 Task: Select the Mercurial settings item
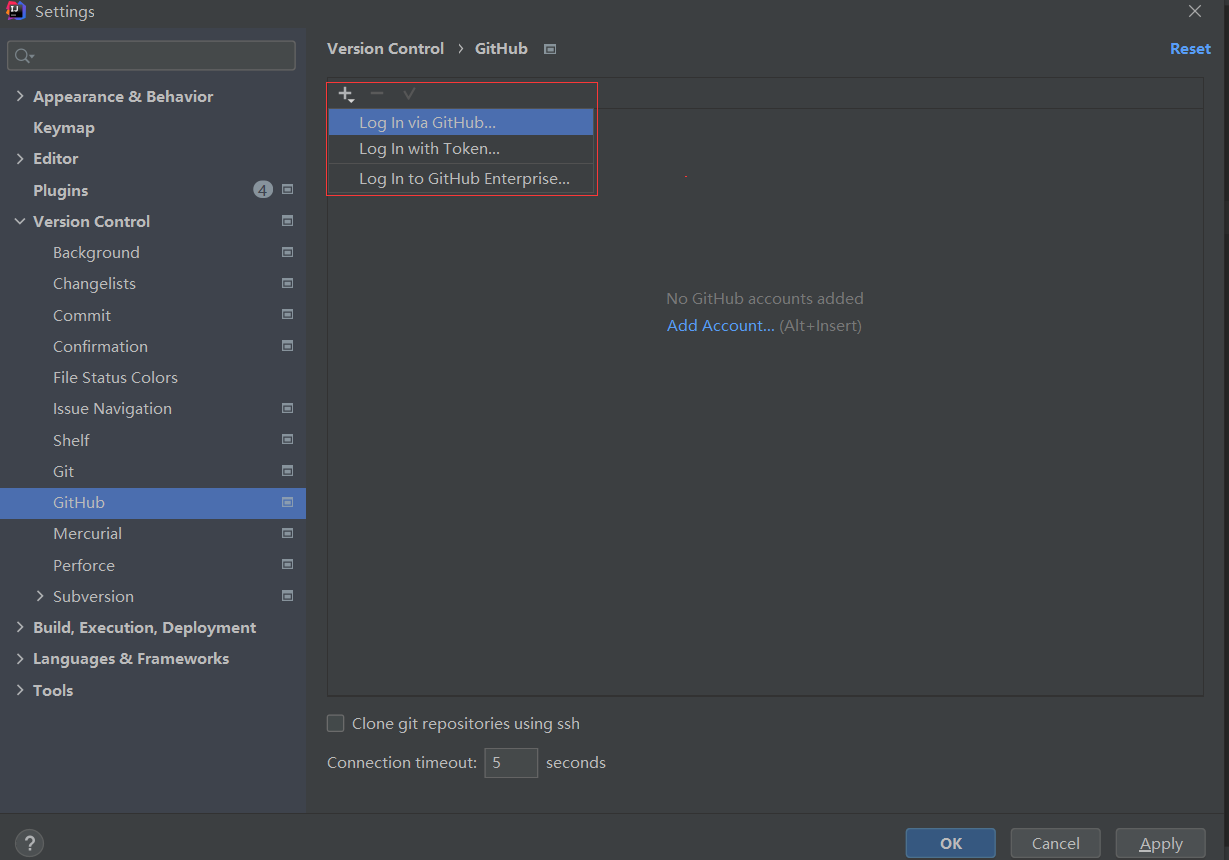click(87, 533)
